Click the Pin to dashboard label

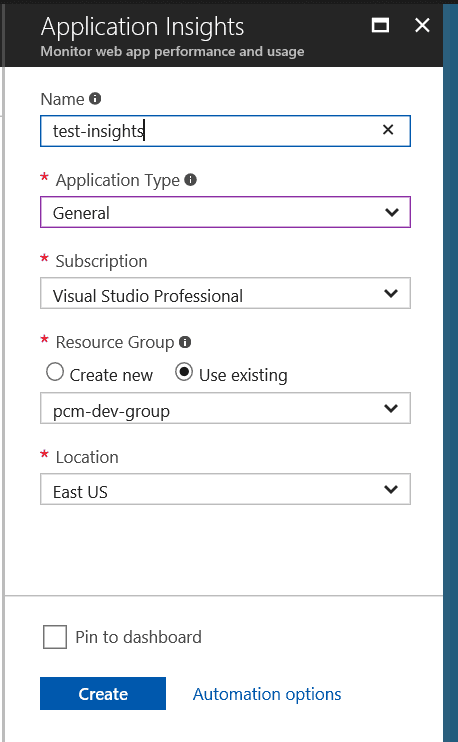tap(139, 637)
